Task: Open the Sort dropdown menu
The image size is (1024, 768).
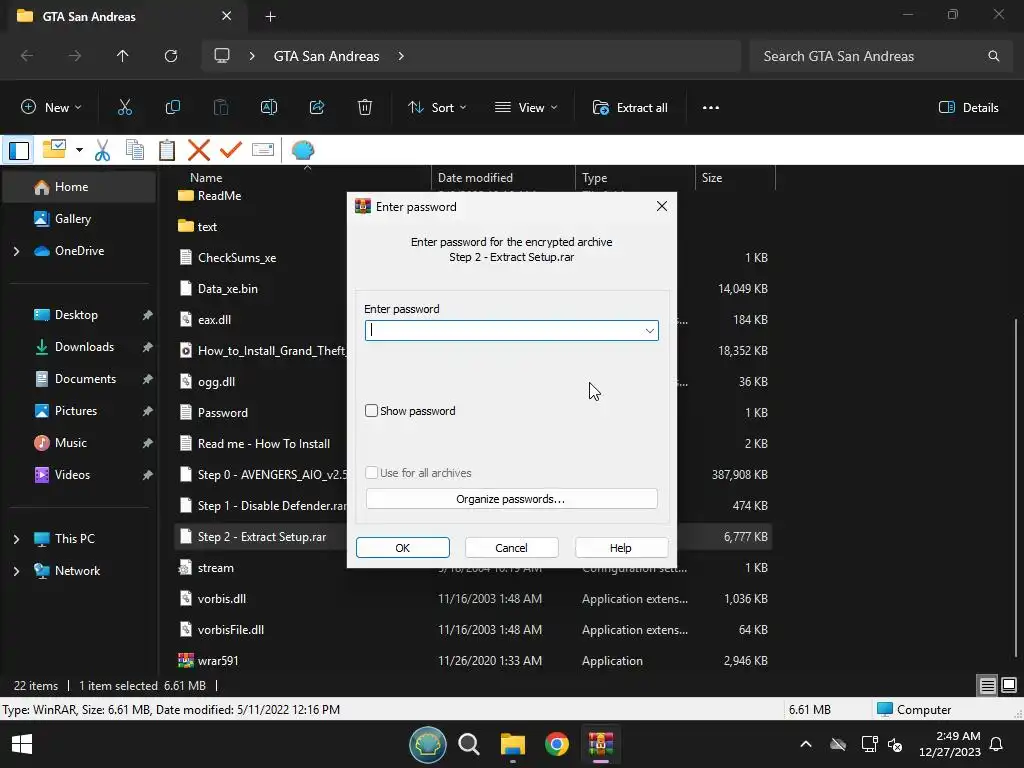Action: coord(437,108)
